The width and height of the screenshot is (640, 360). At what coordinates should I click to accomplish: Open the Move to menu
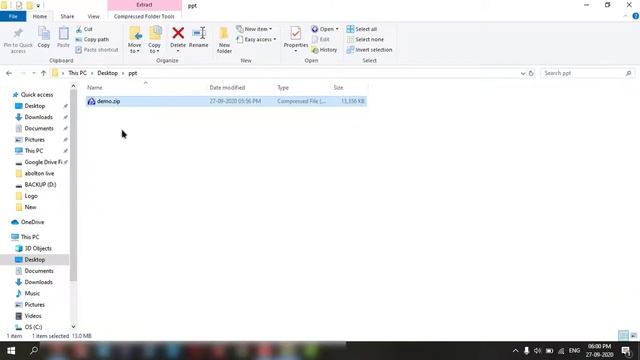coord(135,40)
